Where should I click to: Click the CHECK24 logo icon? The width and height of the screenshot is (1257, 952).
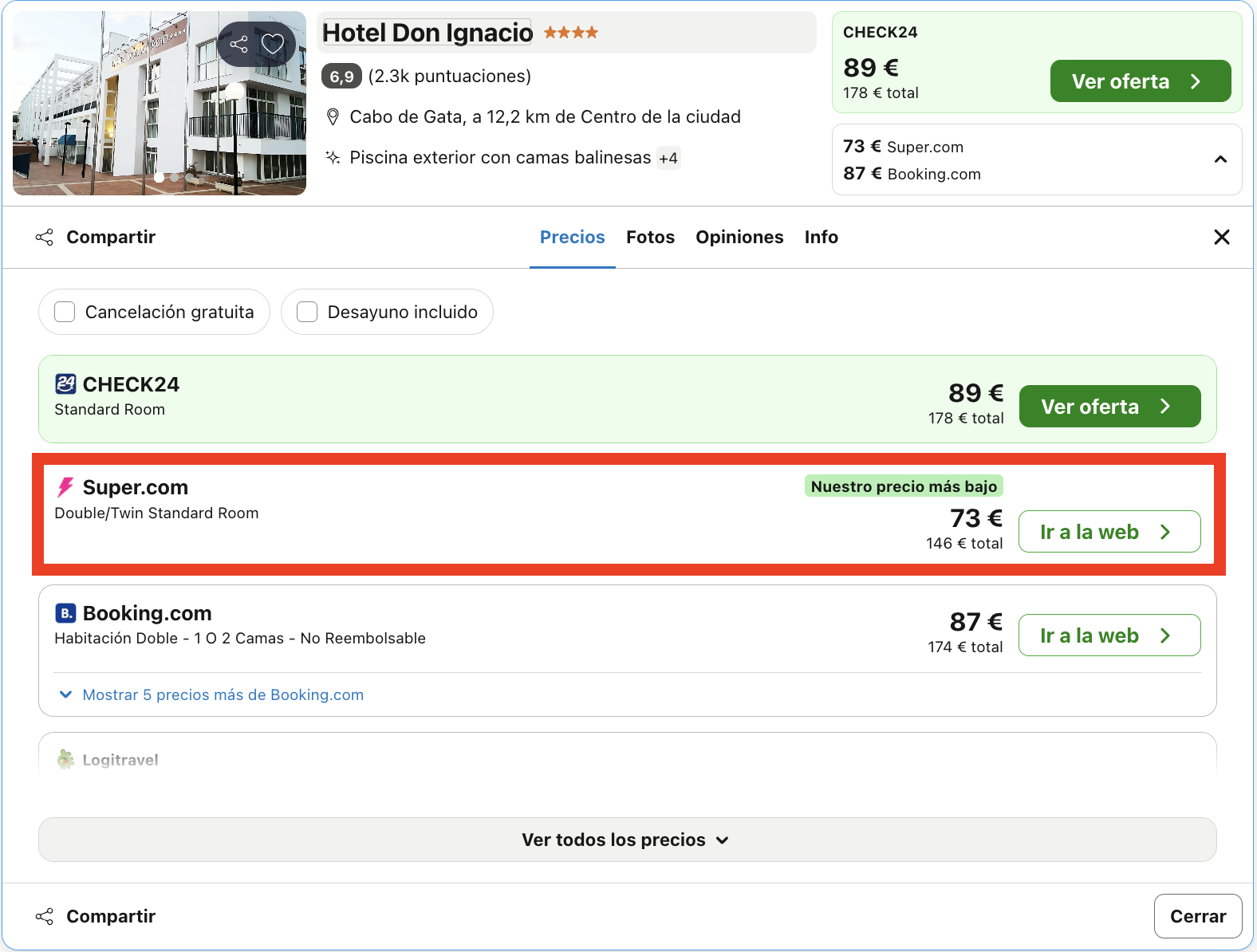(x=65, y=384)
